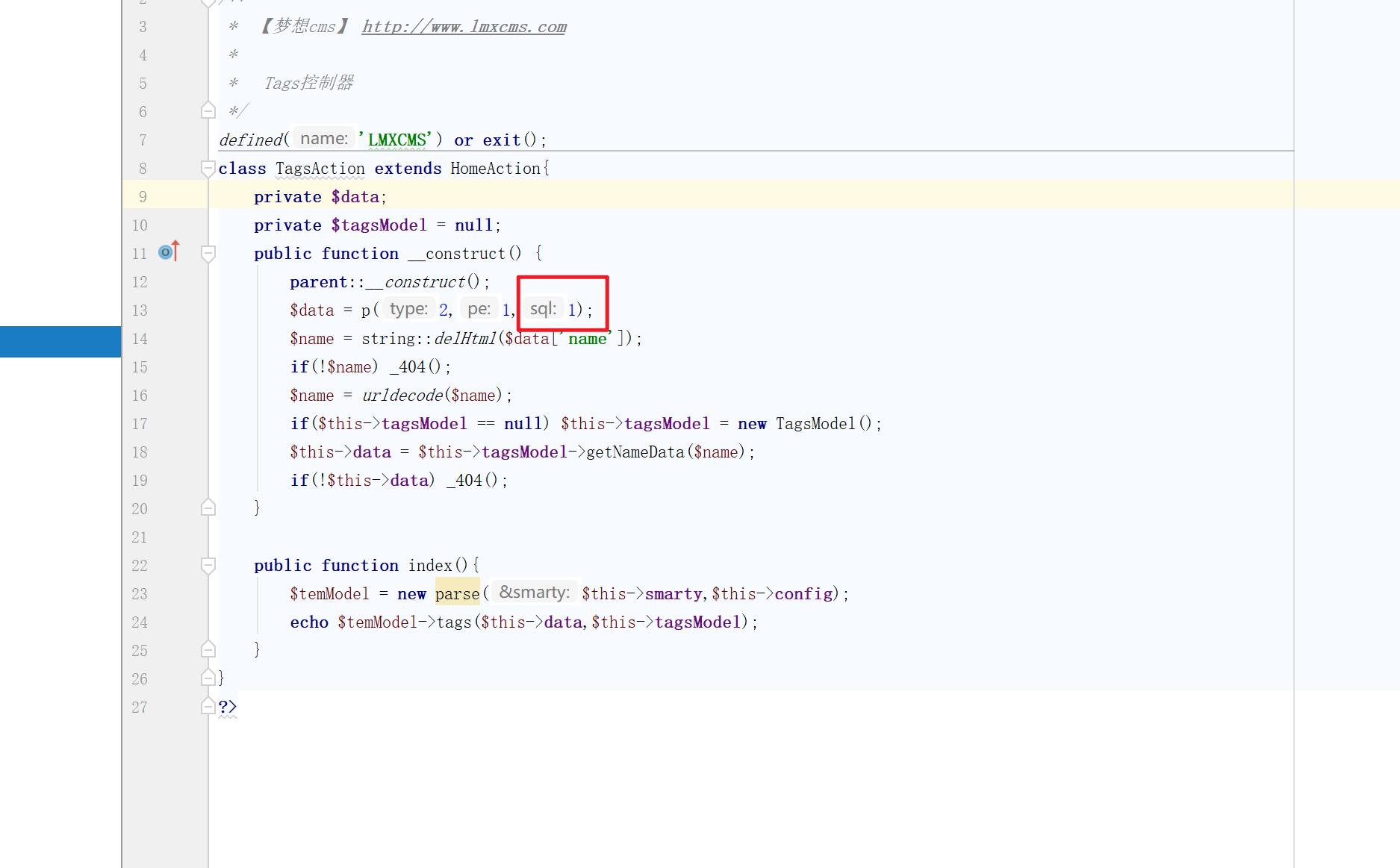
Task: Click the echo keyword on line 24
Action: (x=309, y=622)
